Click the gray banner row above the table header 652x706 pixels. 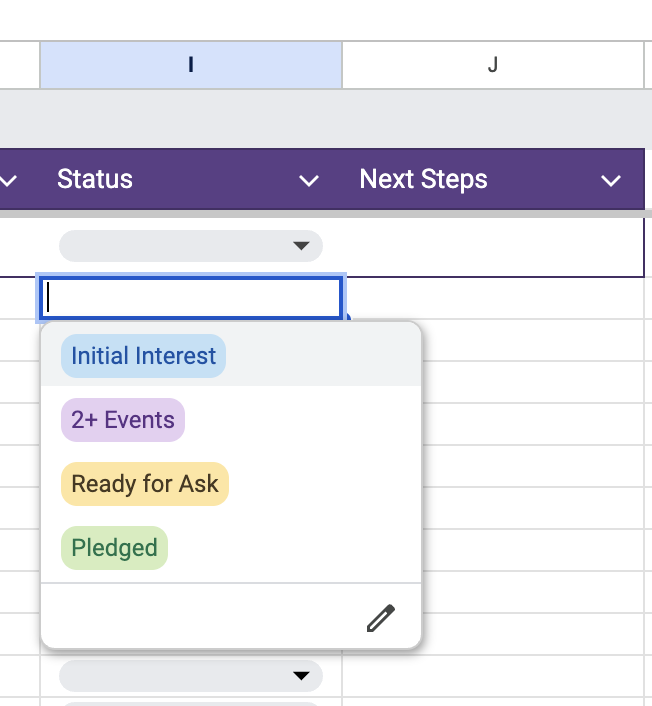pos(326,119)
